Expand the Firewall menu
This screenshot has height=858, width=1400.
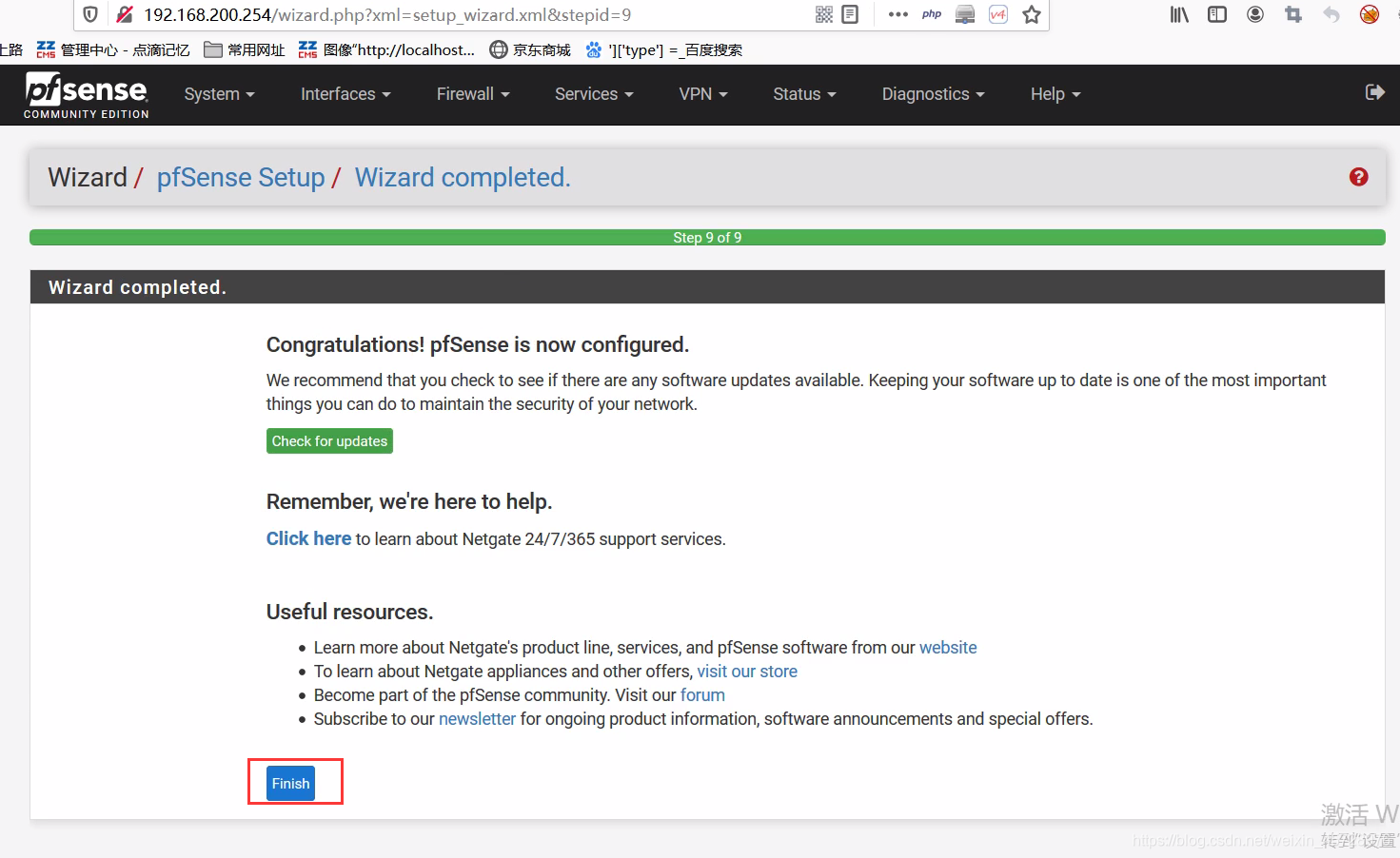click(x=473, y=94)
